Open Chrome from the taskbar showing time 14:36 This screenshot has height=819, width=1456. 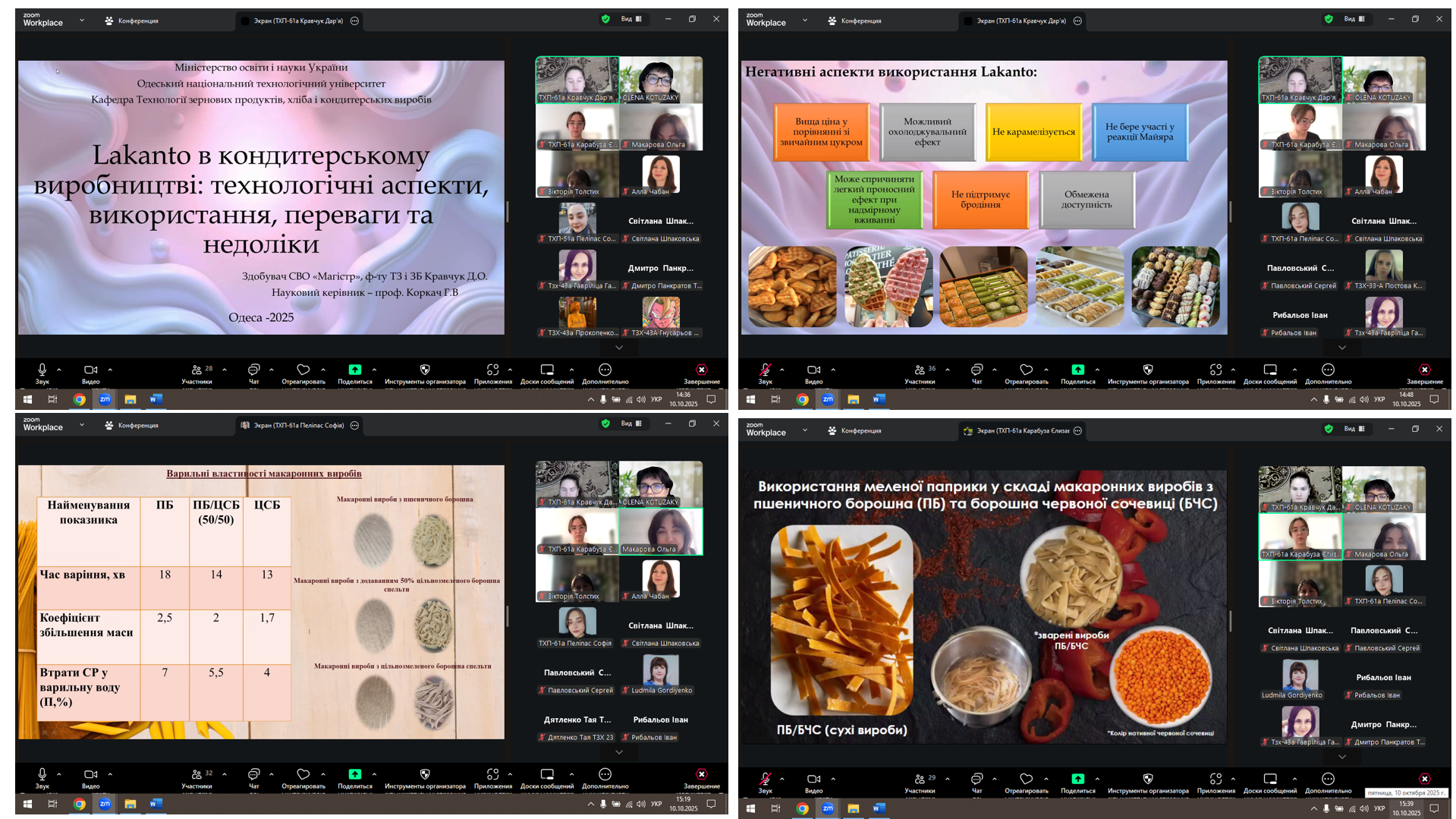click(79, 399)
